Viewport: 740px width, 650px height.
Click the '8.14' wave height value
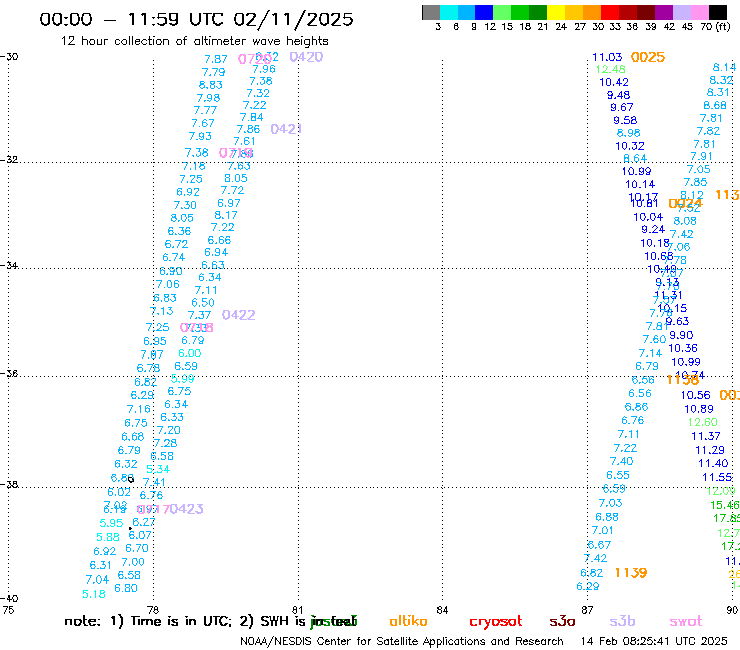coord(724,68)
